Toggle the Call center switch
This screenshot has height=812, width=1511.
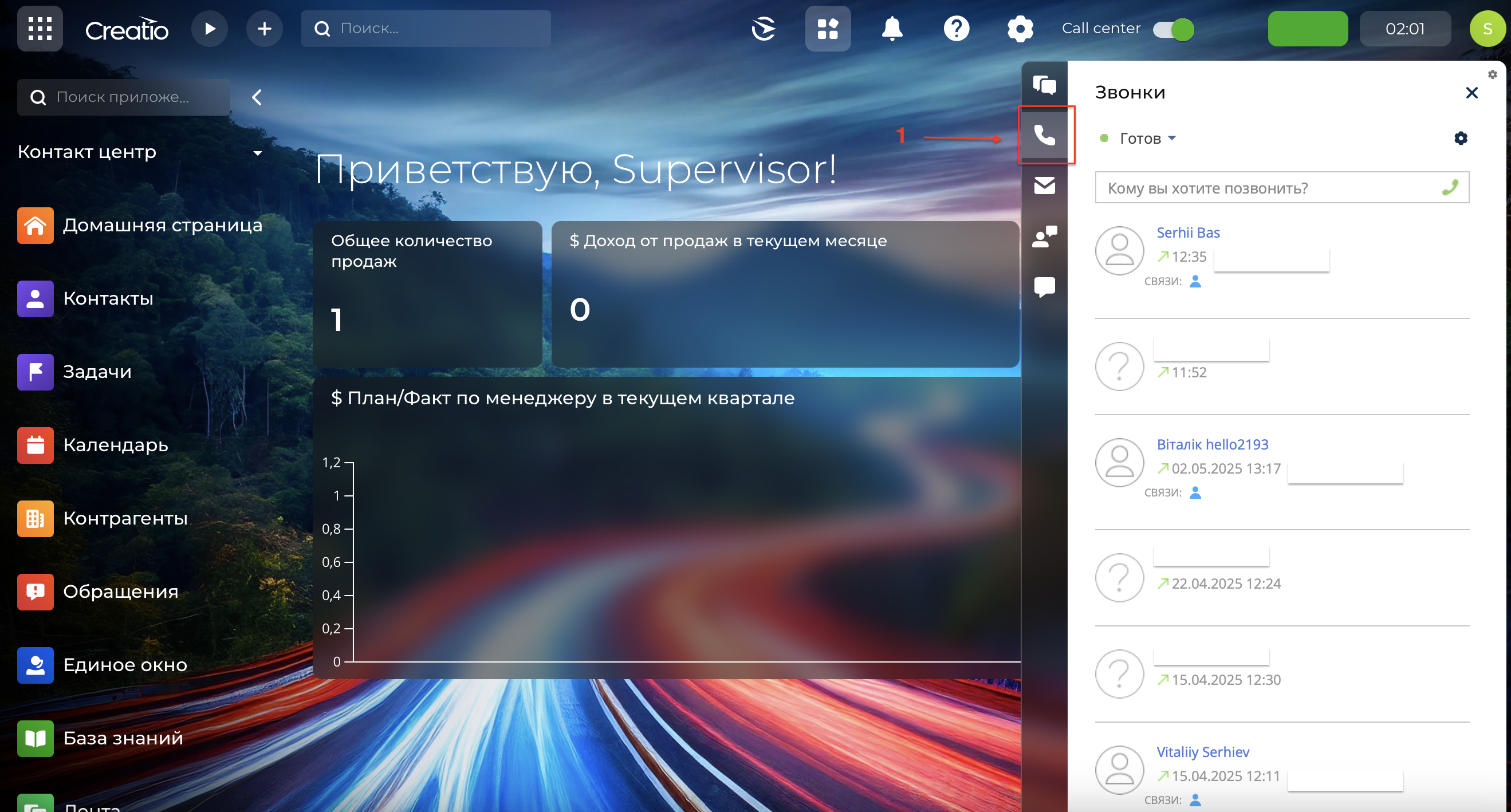[x=1173, y=29]
